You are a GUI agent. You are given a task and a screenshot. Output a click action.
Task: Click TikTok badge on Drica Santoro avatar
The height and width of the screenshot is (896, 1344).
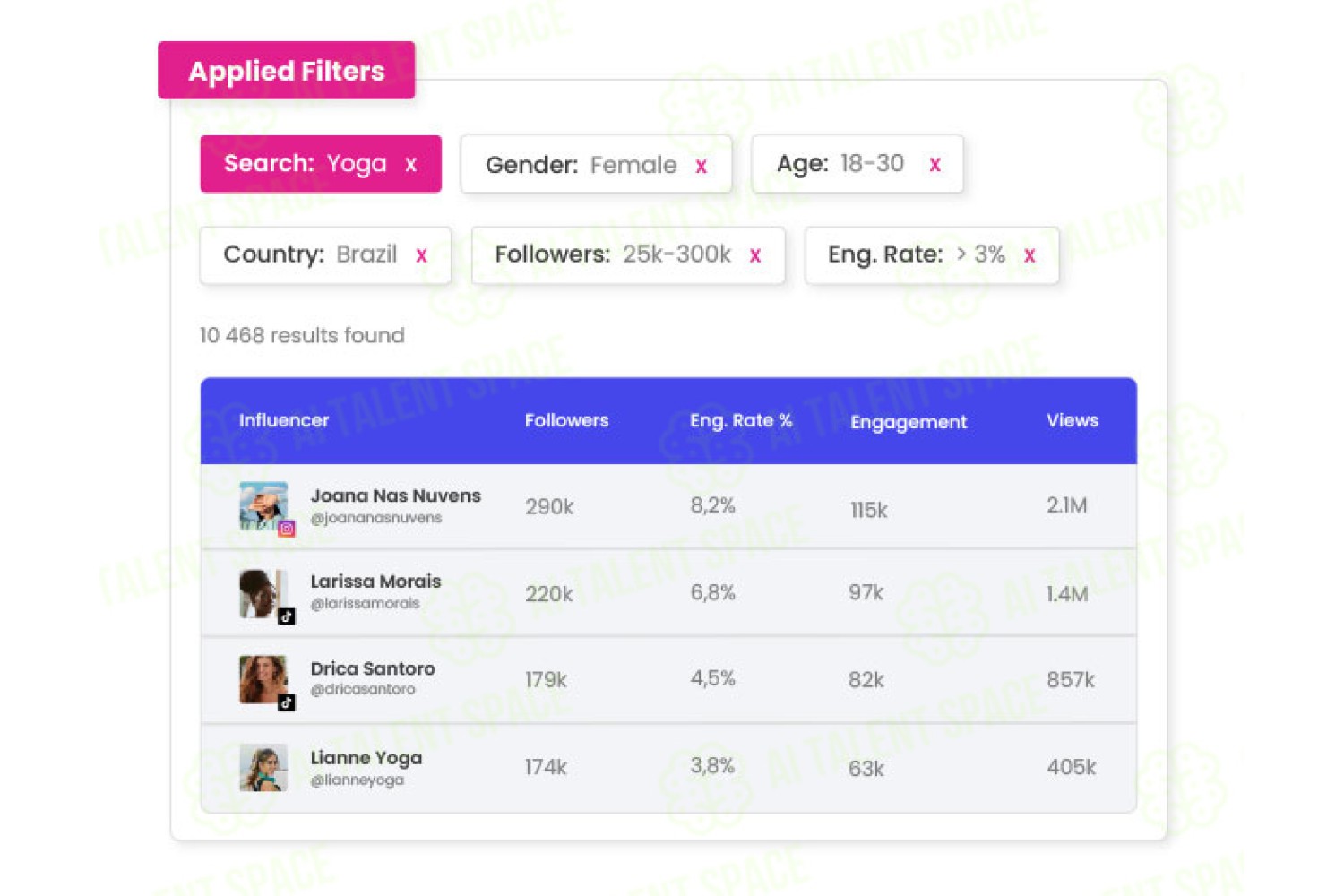coord(287,702)
